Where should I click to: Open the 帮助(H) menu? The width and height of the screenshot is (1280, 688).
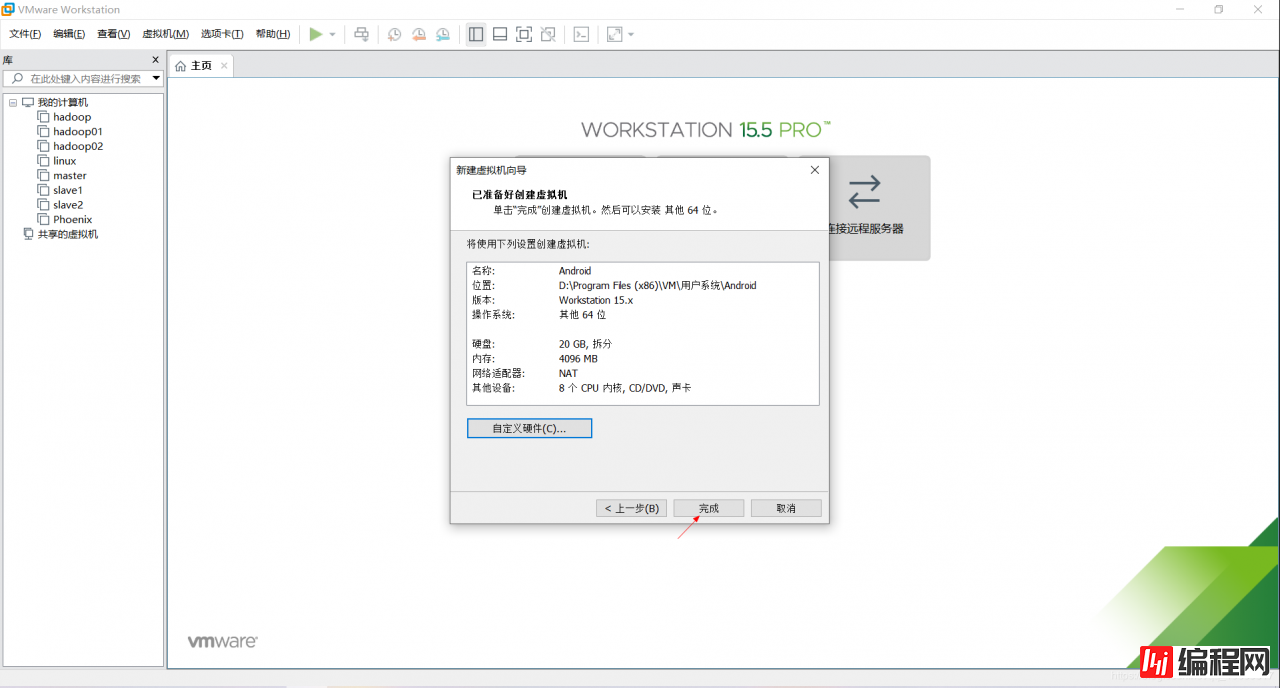coord(273,34)
